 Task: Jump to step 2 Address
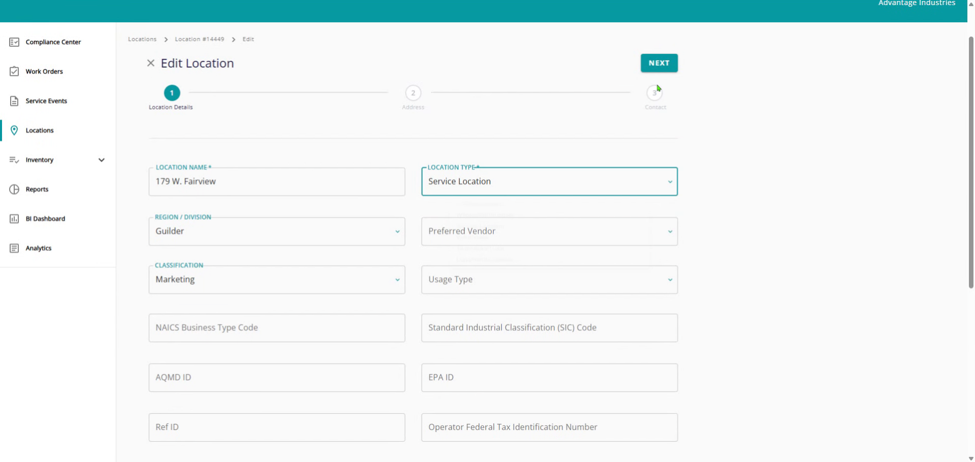click(413, 93)
